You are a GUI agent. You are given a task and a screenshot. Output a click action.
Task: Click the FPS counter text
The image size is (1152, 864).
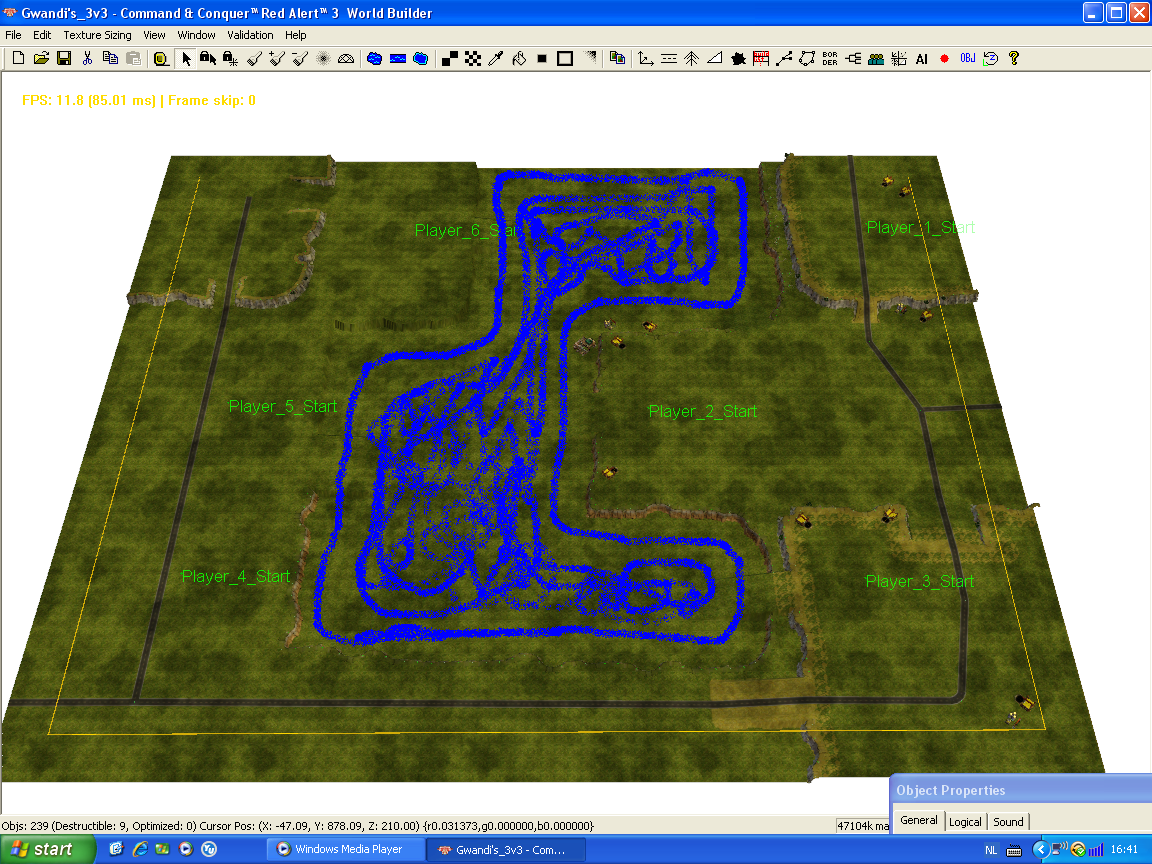coord(139,101)
